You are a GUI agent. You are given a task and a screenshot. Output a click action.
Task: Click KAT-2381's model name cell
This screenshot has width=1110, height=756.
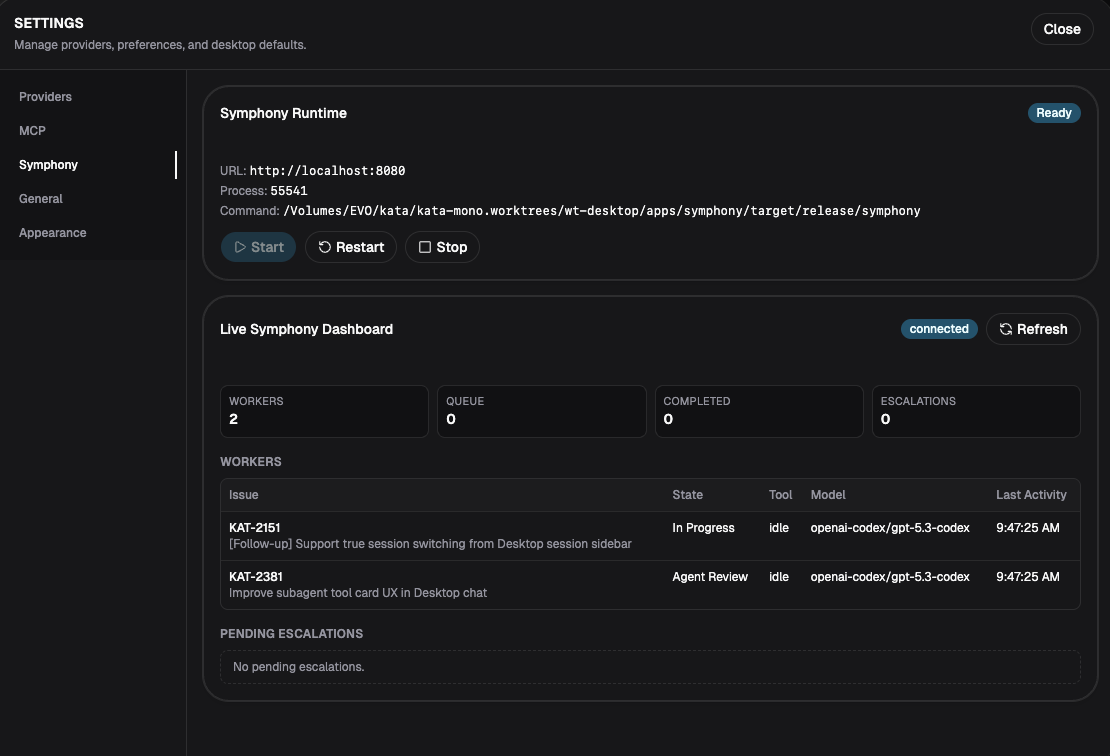pos(890,577)
